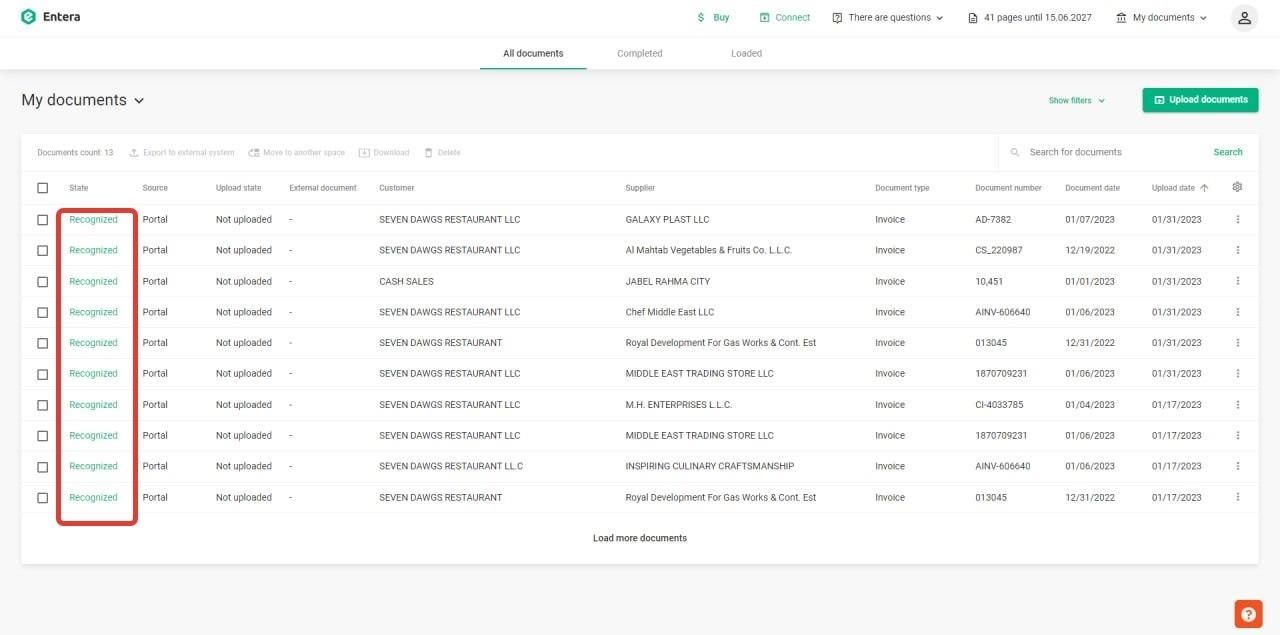Expand the My documents heading dropdown
The height and width of the screenshot is (635, 1280).
[139, 101]
